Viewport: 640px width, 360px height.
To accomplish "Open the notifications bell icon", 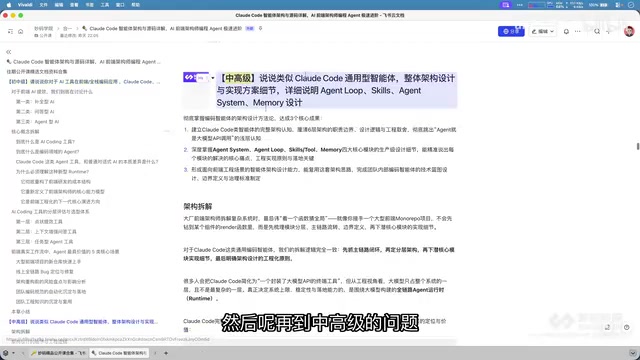I will click(566, 31).
